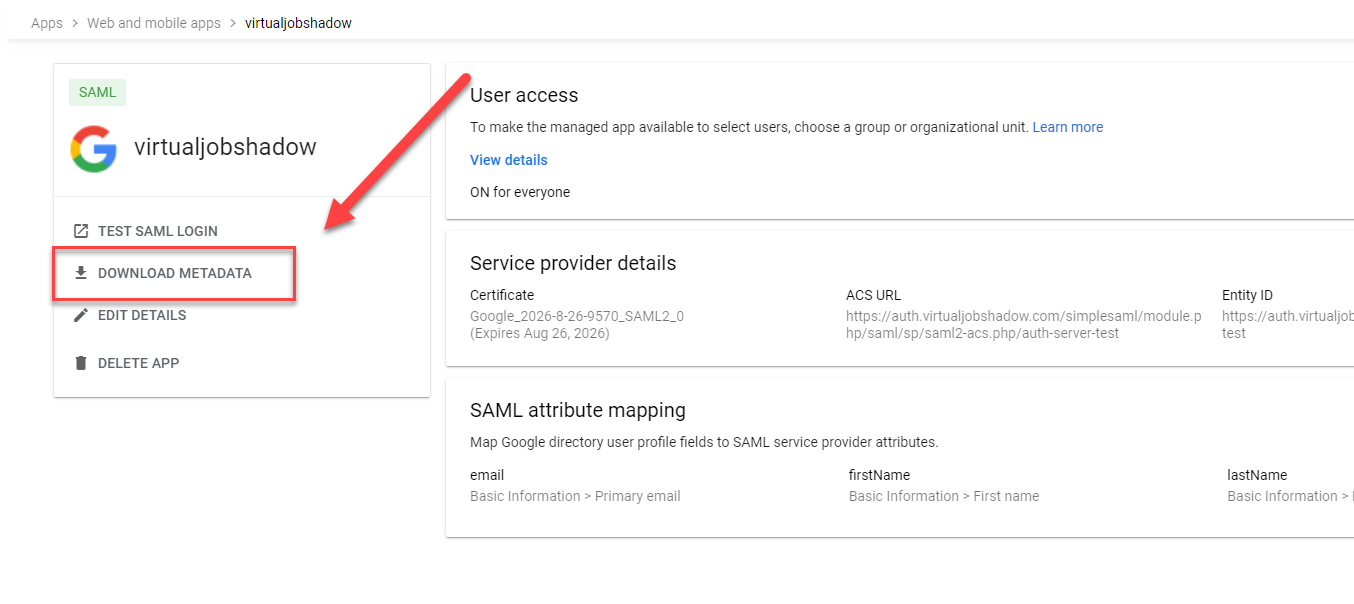This screenshot has width=1354, height=604.
Task: Click the Download Metadata arrow icon
Action: click(81, 273)
